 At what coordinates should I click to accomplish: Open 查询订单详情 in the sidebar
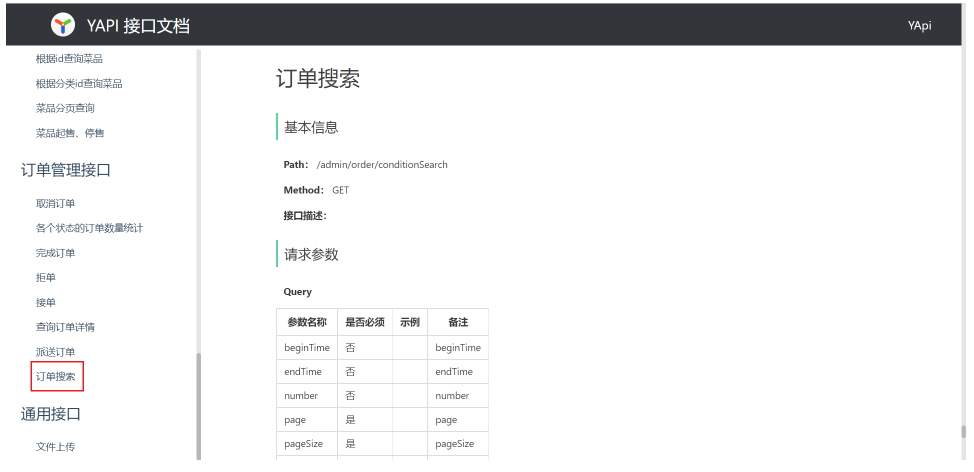coord(65,327)
